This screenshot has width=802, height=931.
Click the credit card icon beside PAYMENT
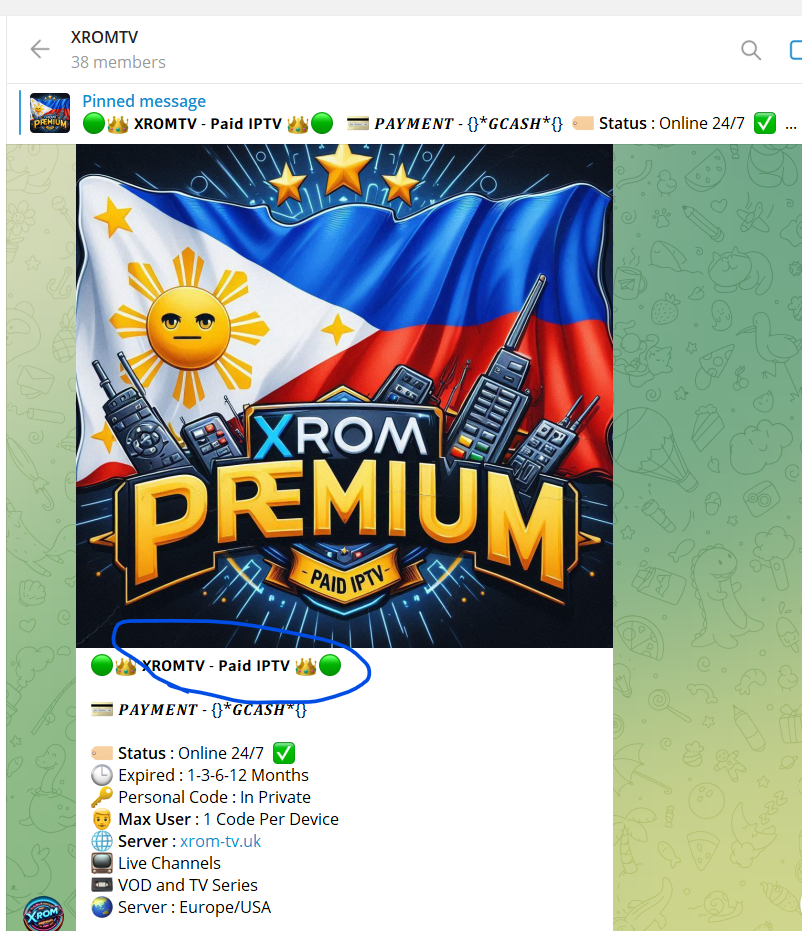[102, 709]
